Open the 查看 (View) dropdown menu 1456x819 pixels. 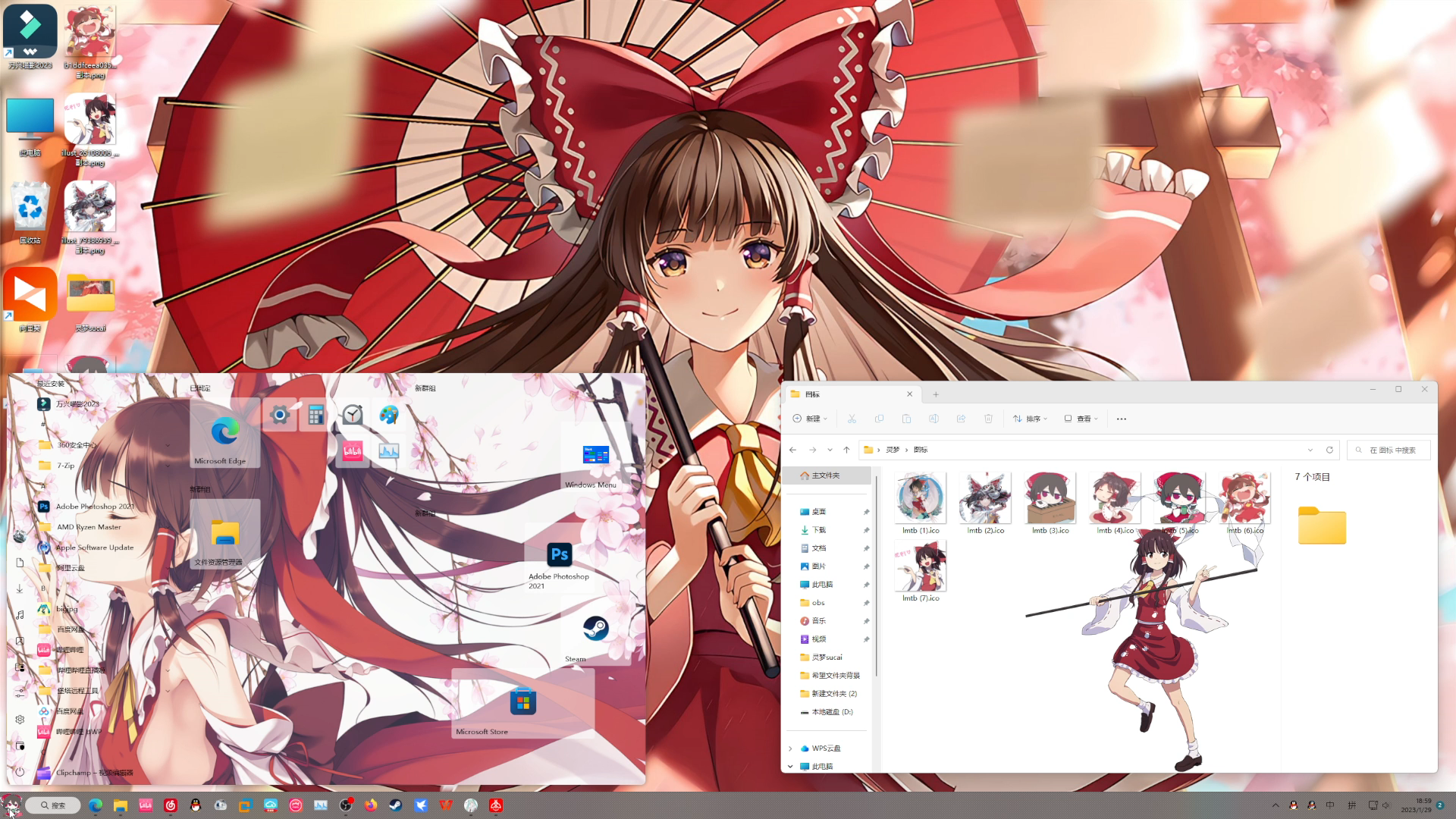click(1081, 419)
